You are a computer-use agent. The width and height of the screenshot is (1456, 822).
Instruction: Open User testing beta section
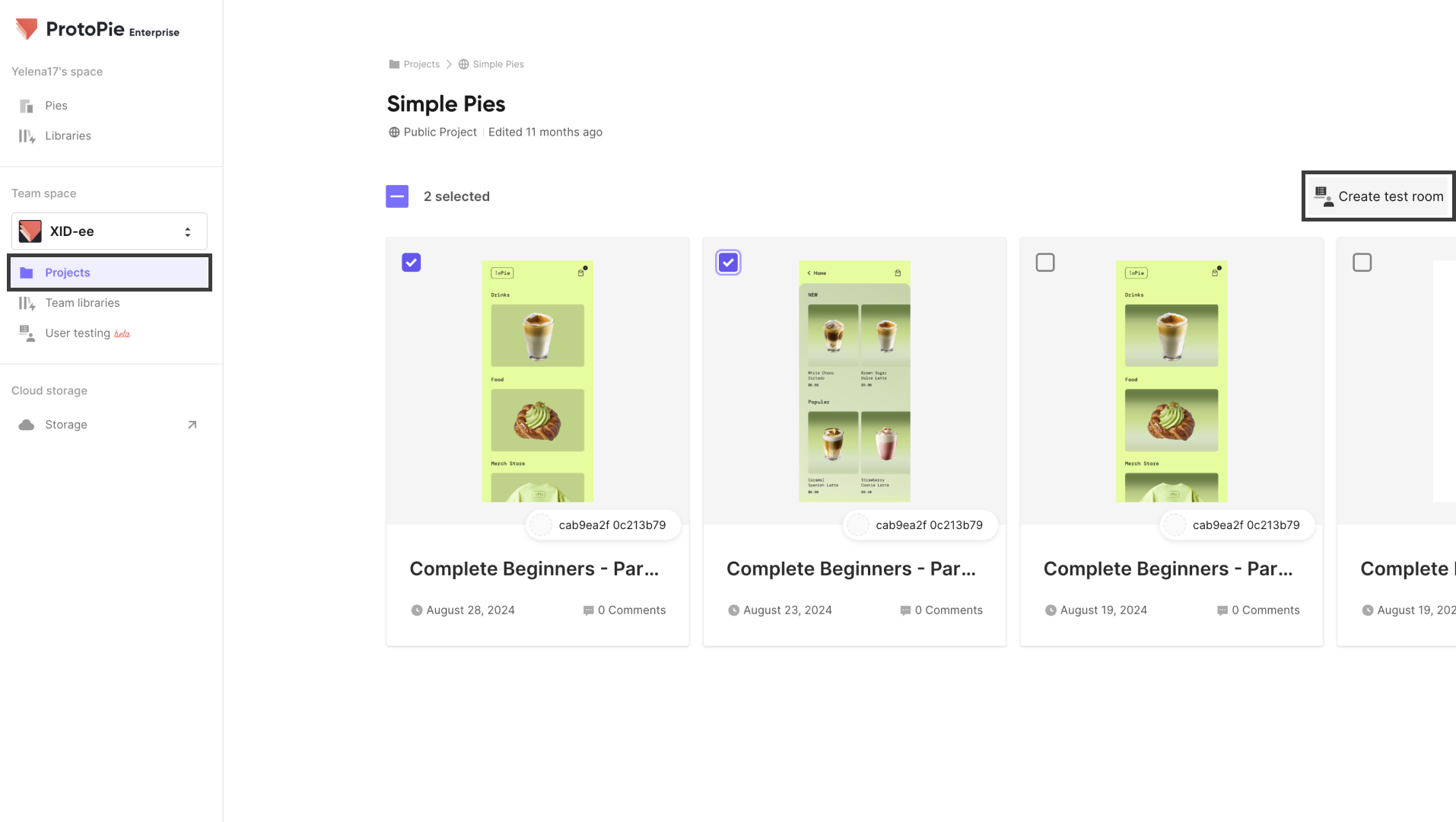tap(77, 333)
